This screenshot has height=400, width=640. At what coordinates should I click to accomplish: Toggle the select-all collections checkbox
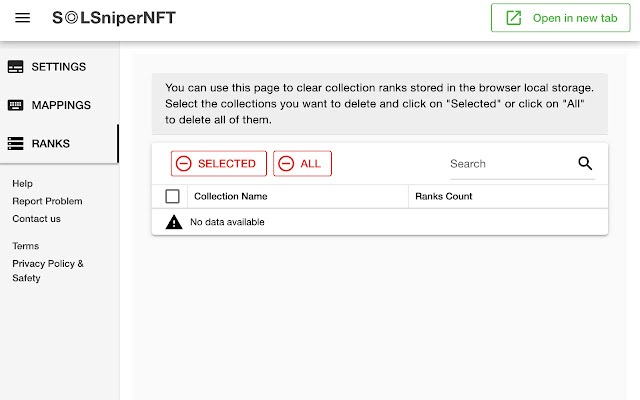pyautogui.click(x=172, y=196)
